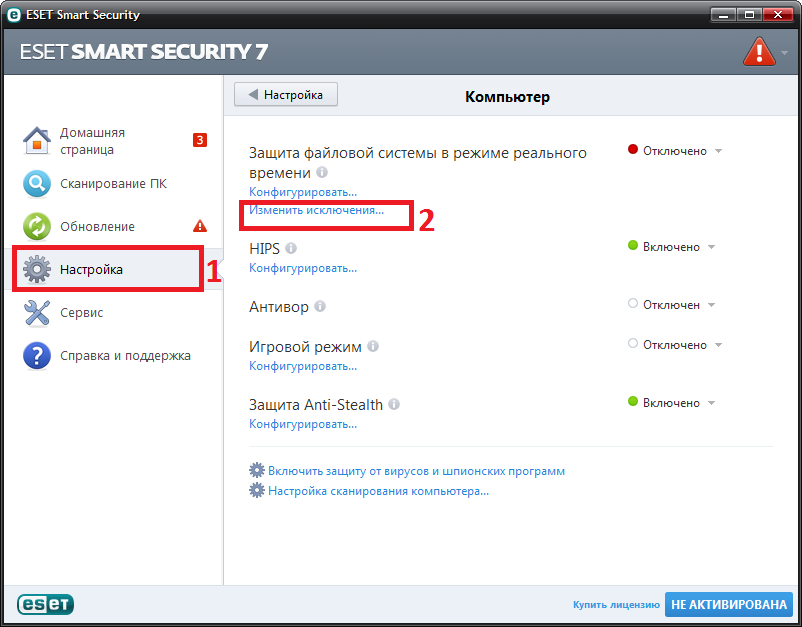The height and width of the screenshot is (627, 802).
Task: Open Сервис section in sidebar
Action: point(81,313)
